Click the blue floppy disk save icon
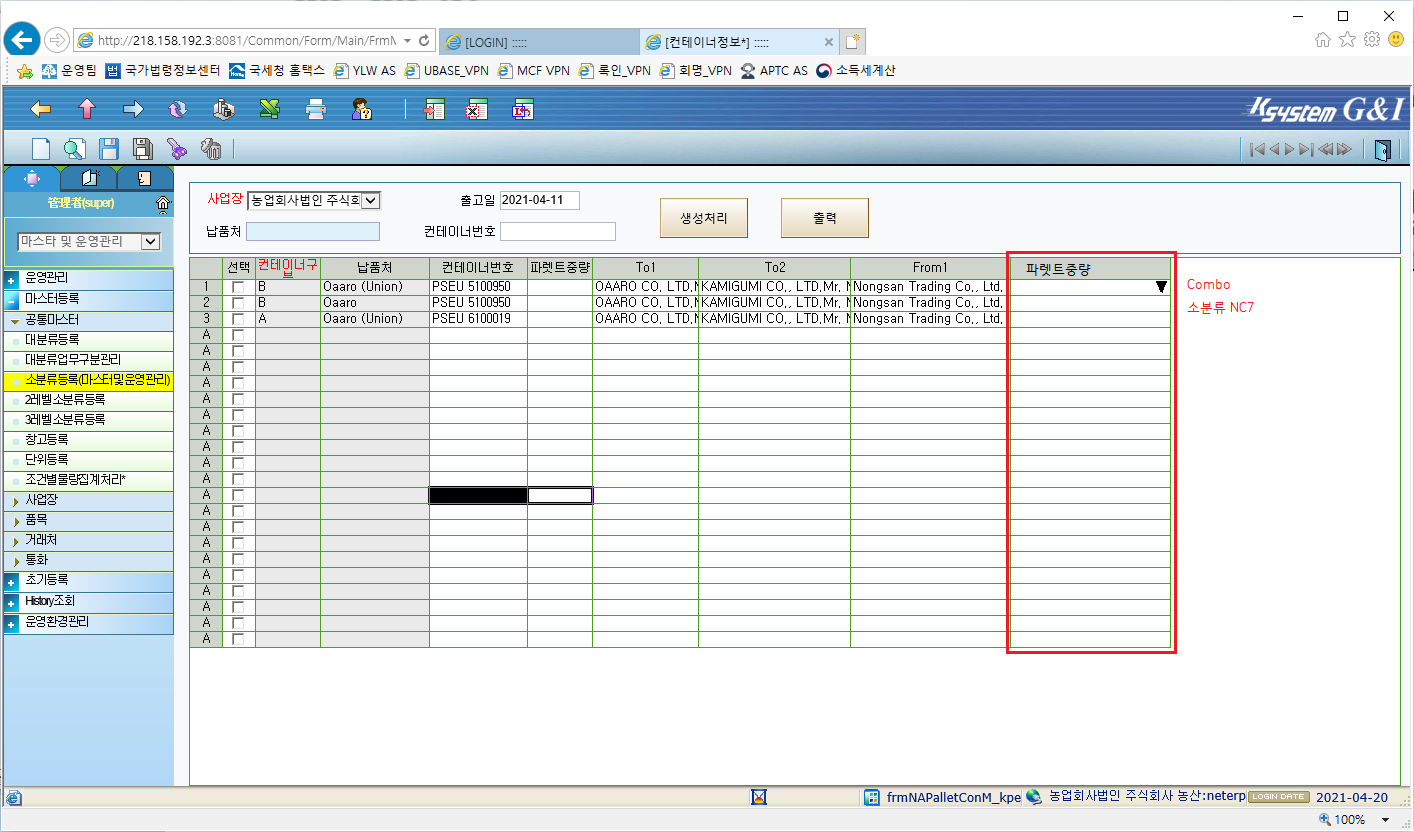1414x832 pixels. (x=109, y=149)
